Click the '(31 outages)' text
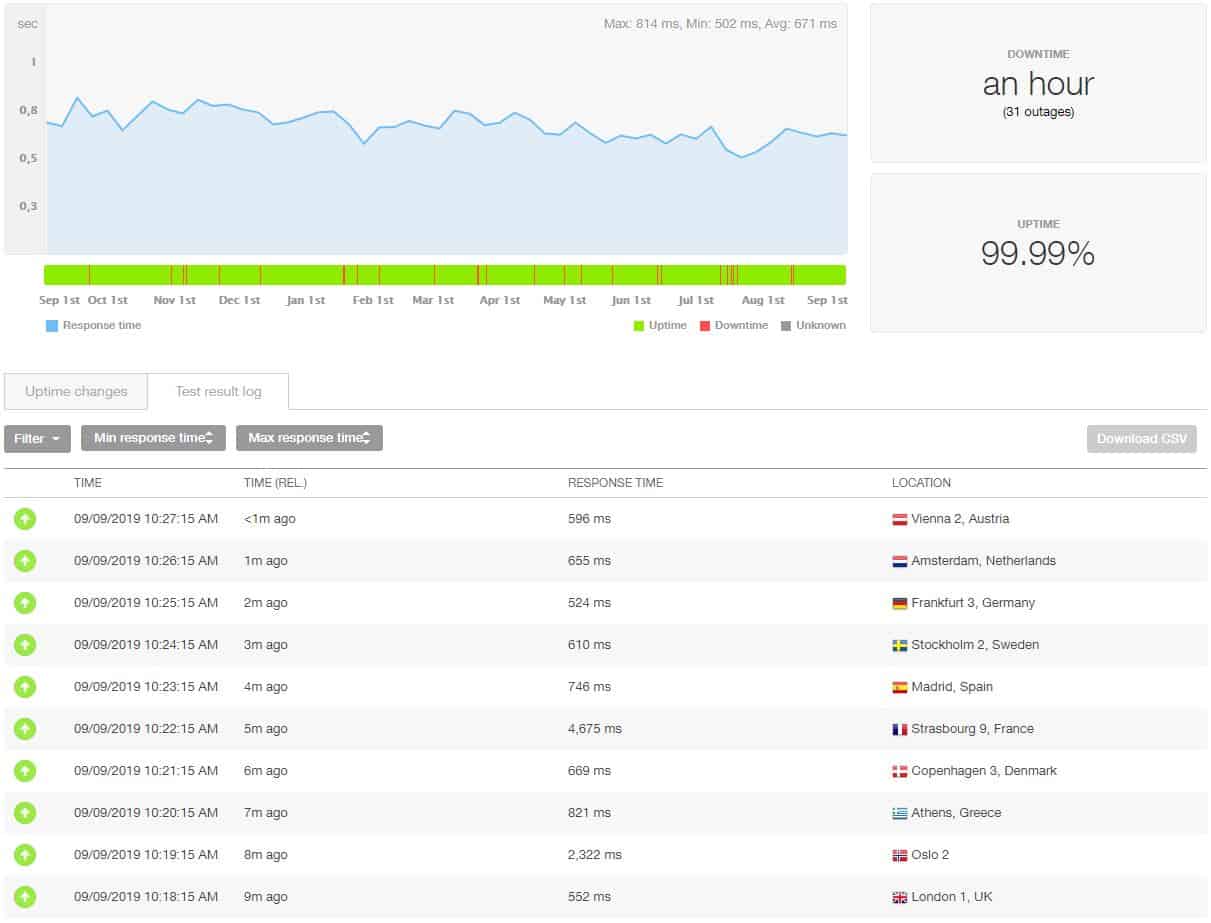Viewport: 1211px width, 923px height. click(1038, 112)
